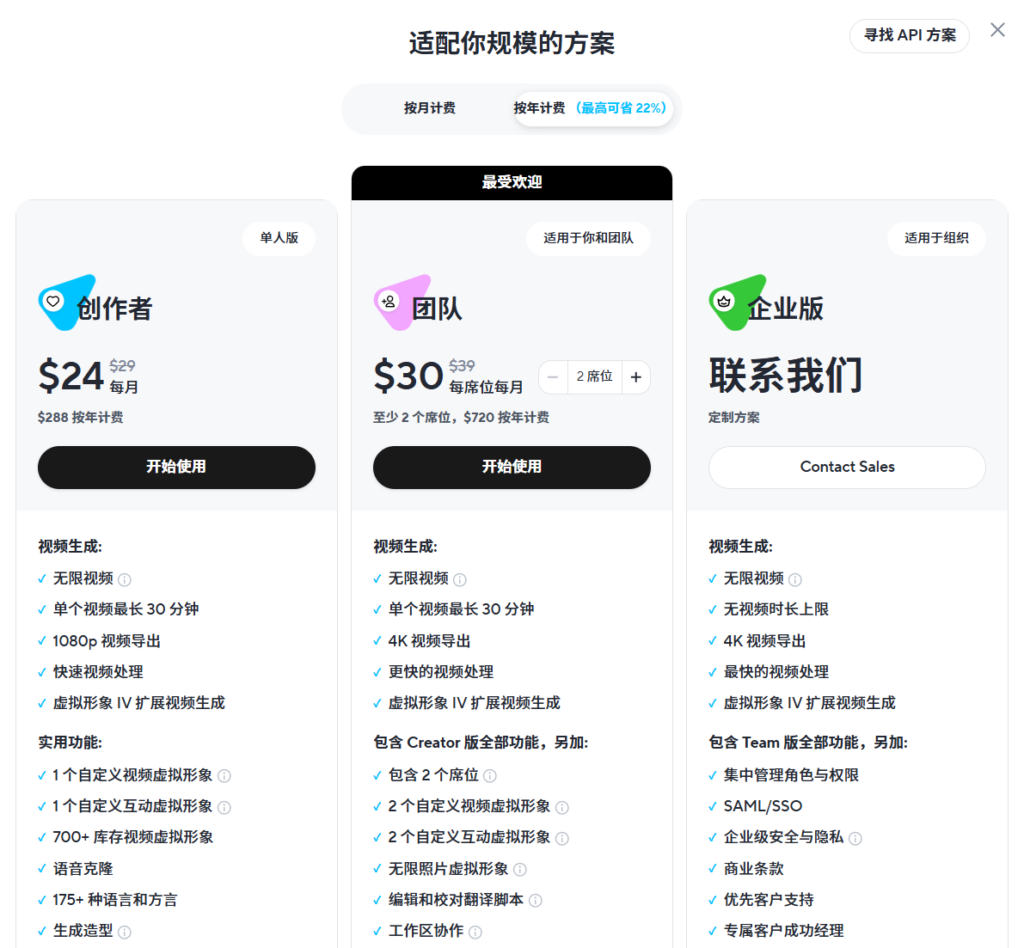Open the 寻找 API 方案 link

pos(909,35)
